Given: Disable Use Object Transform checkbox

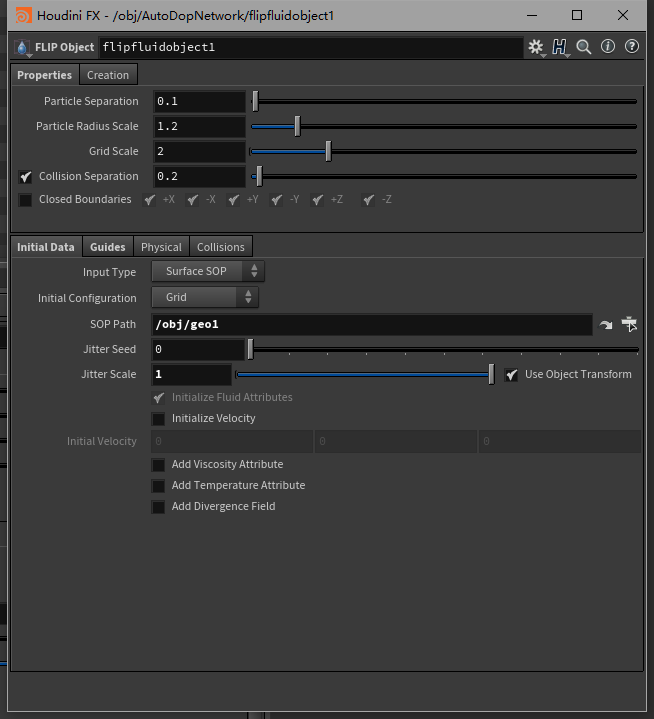Looking at the screenshot, I should click(x=511, y=375).
